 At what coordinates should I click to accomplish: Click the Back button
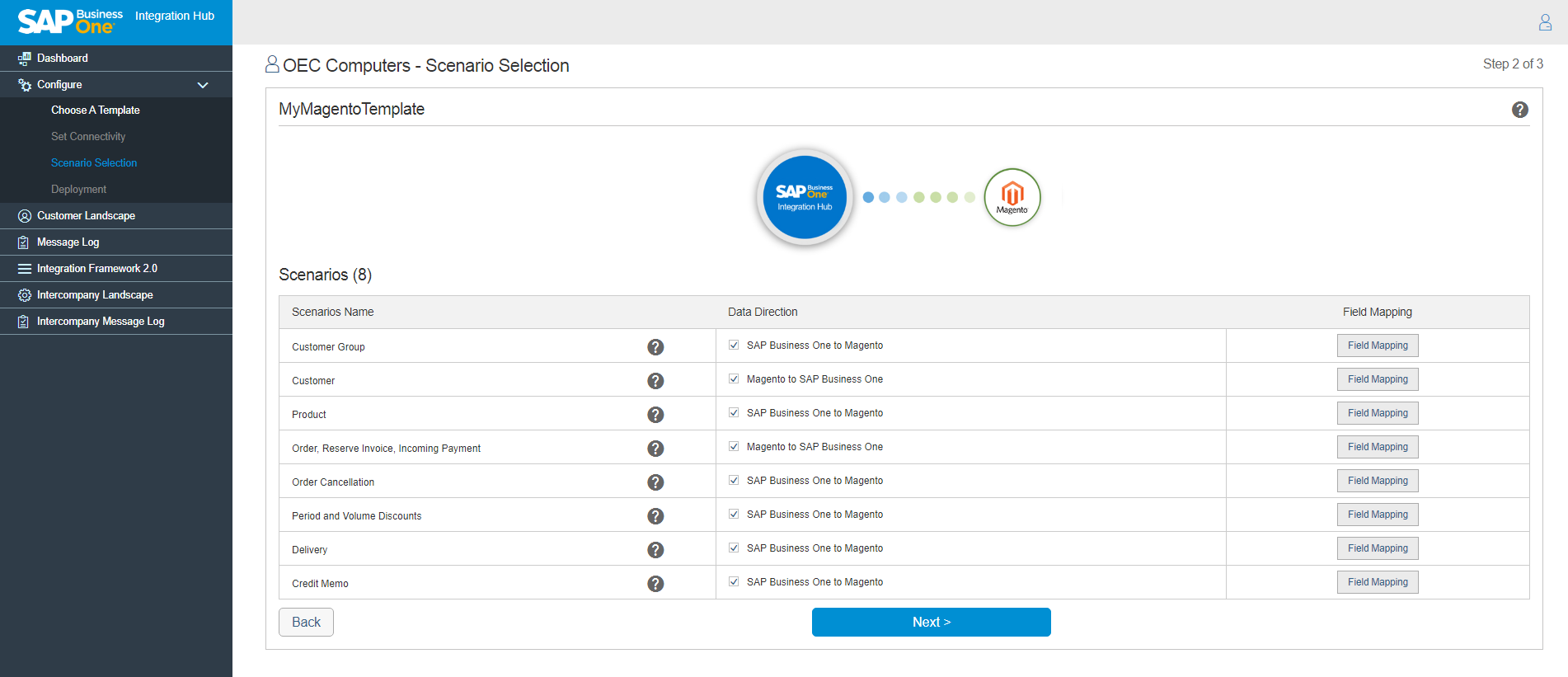point(306,623)
